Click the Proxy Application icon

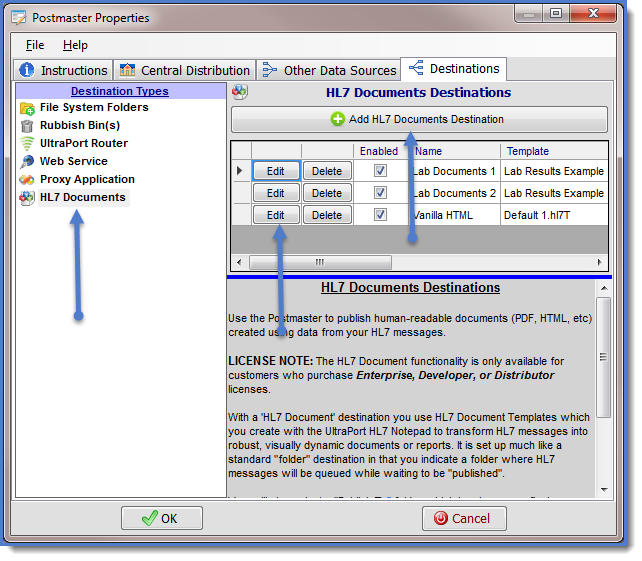(27, 180)
